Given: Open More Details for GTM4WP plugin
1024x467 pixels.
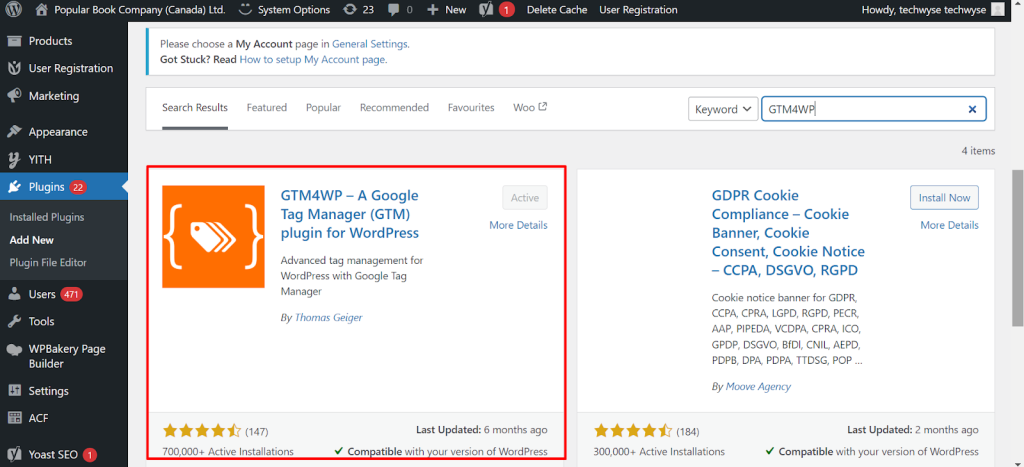Looking at the screenshot, I should coord(518,225).
